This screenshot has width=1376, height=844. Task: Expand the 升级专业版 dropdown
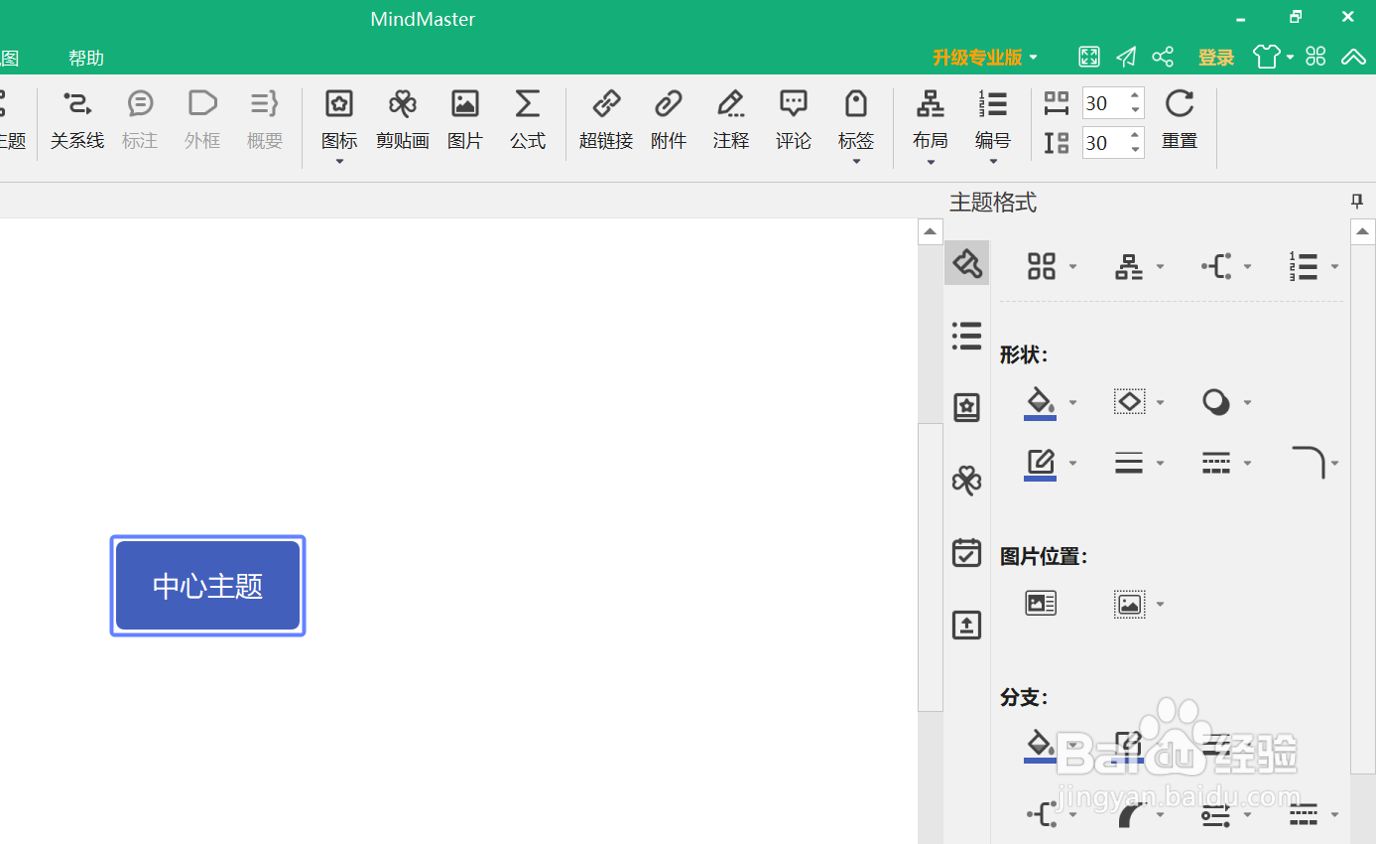click(x=1033, y=58)
